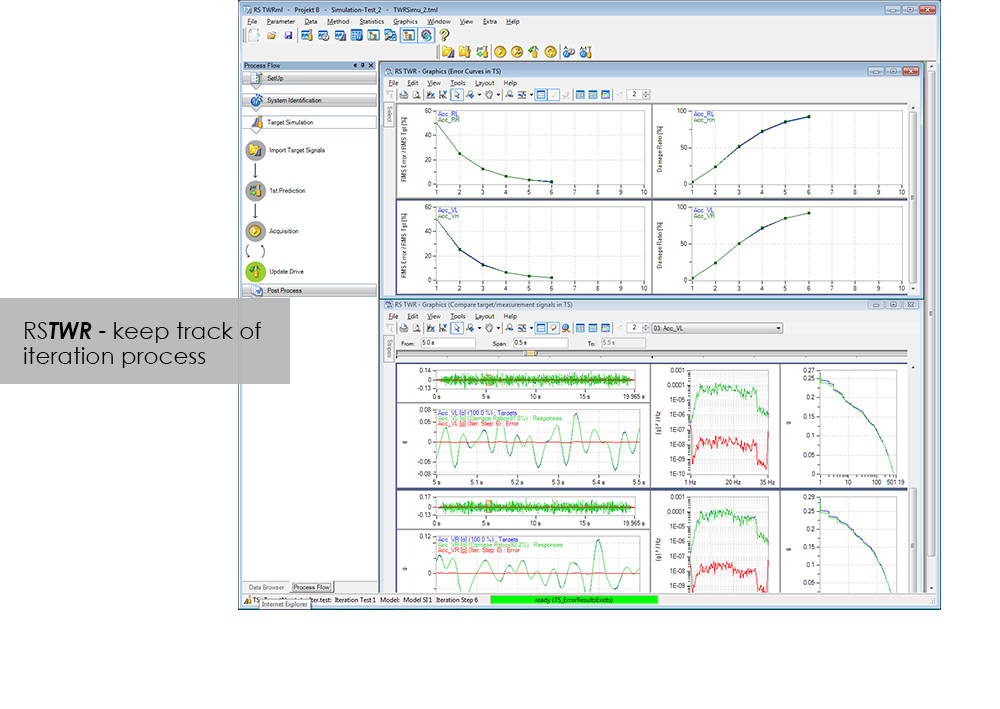
Task: Click the Target Simulation section button
Action: point(309,123)
